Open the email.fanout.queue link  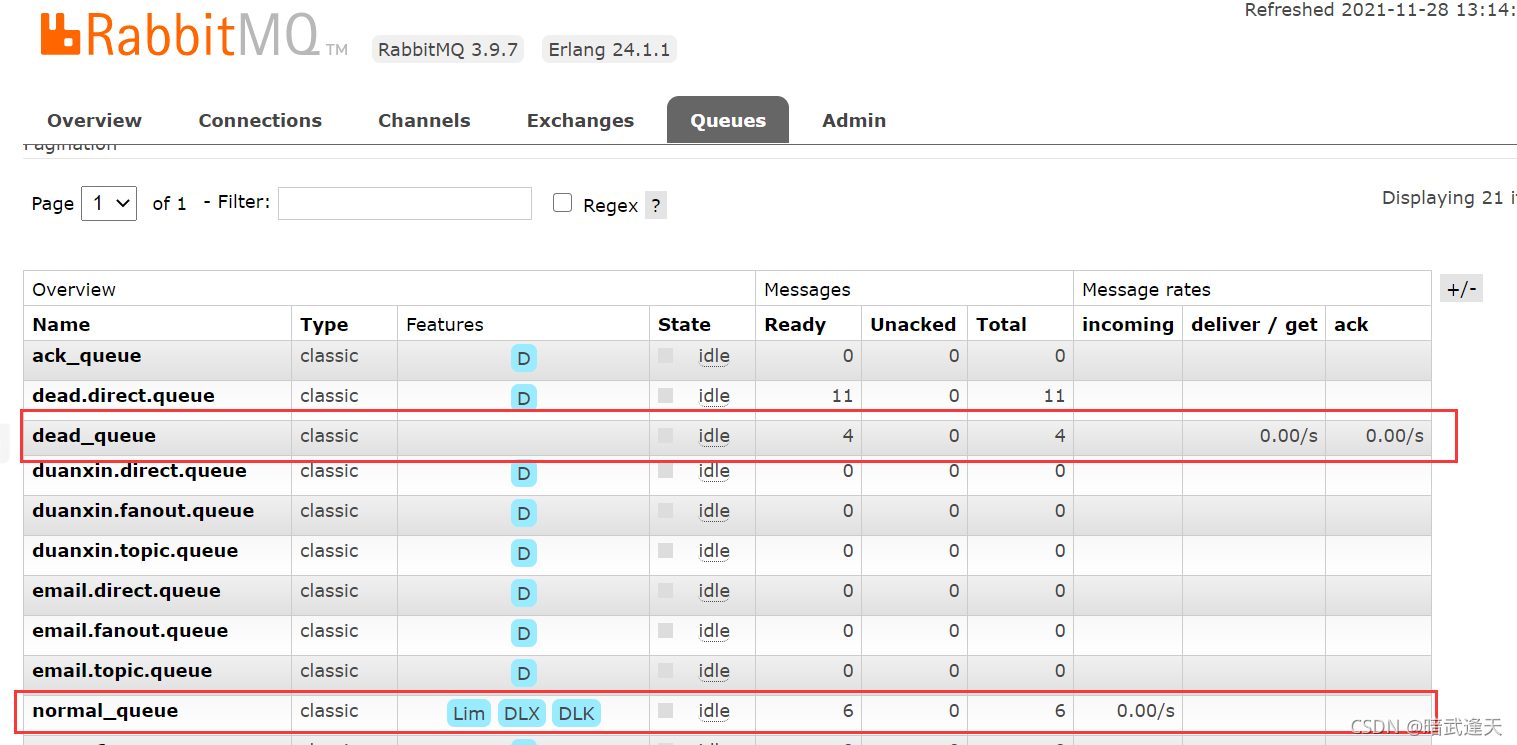(130, 631)
